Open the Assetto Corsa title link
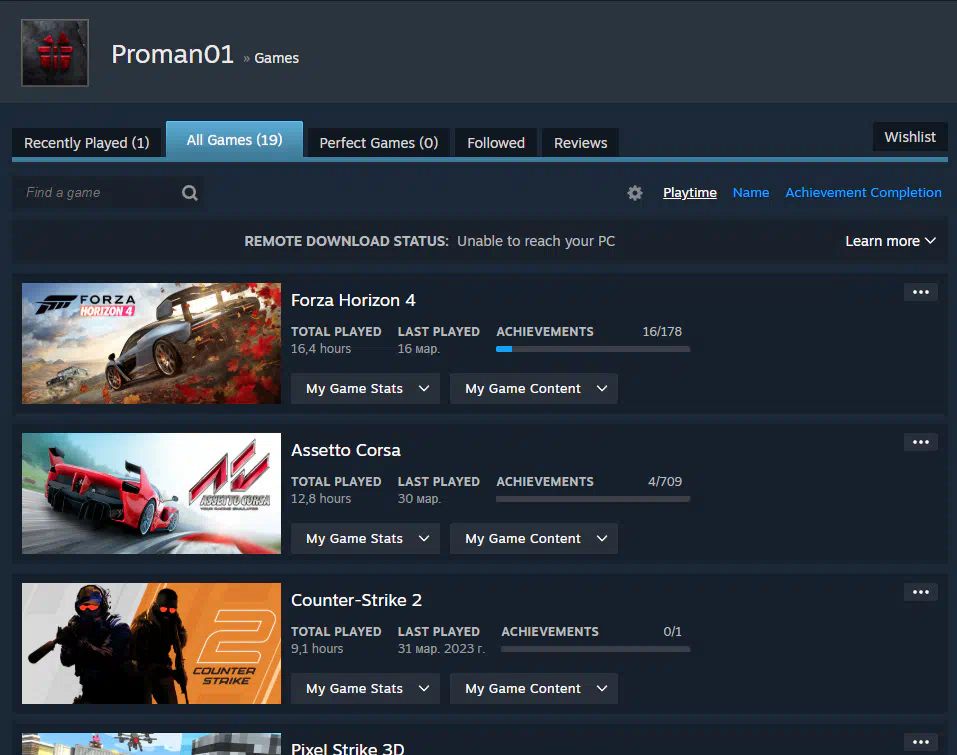Image resolution: width=957 pixels, height=755 pixels. [345, 450]
